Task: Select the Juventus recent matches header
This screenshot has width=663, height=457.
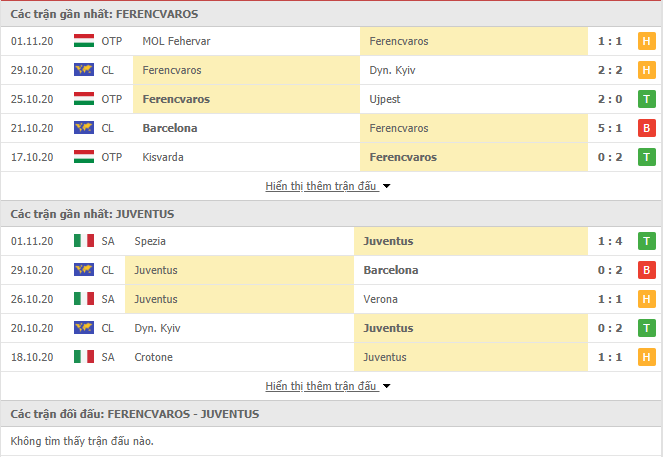Action: tap(92, 214)
